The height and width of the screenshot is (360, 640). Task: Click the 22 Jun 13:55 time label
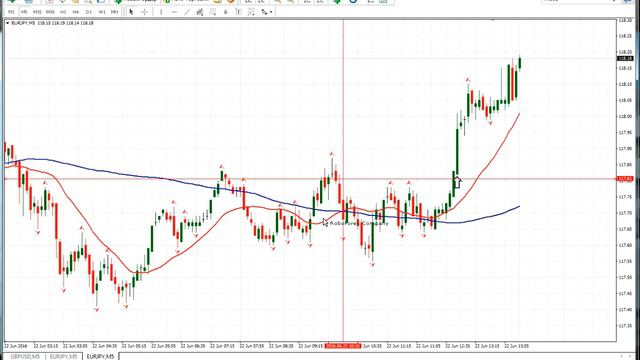pos(517,346)
